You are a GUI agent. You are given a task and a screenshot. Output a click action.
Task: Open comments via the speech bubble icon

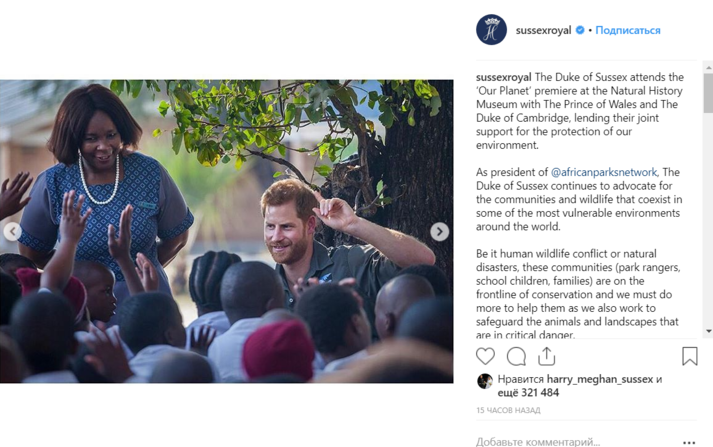pos(516,356)
